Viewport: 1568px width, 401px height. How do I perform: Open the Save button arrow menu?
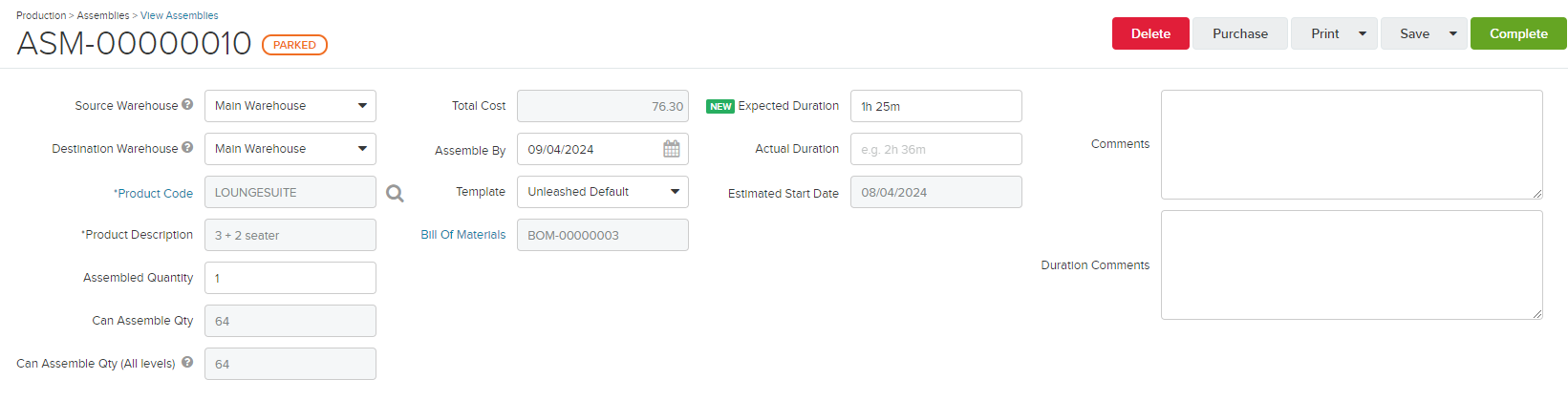point(1453,33)
